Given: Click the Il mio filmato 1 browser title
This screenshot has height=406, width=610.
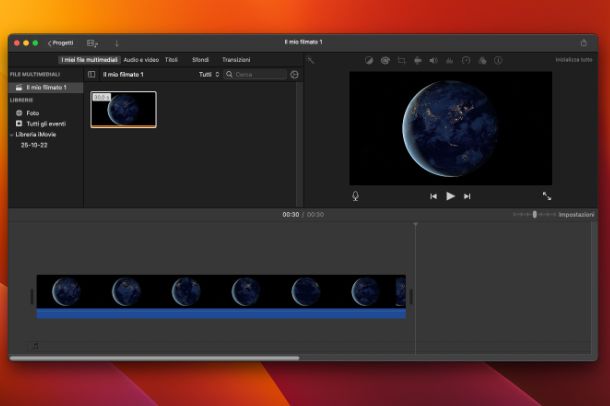Looking at the screenshot, I should [123, 74].
